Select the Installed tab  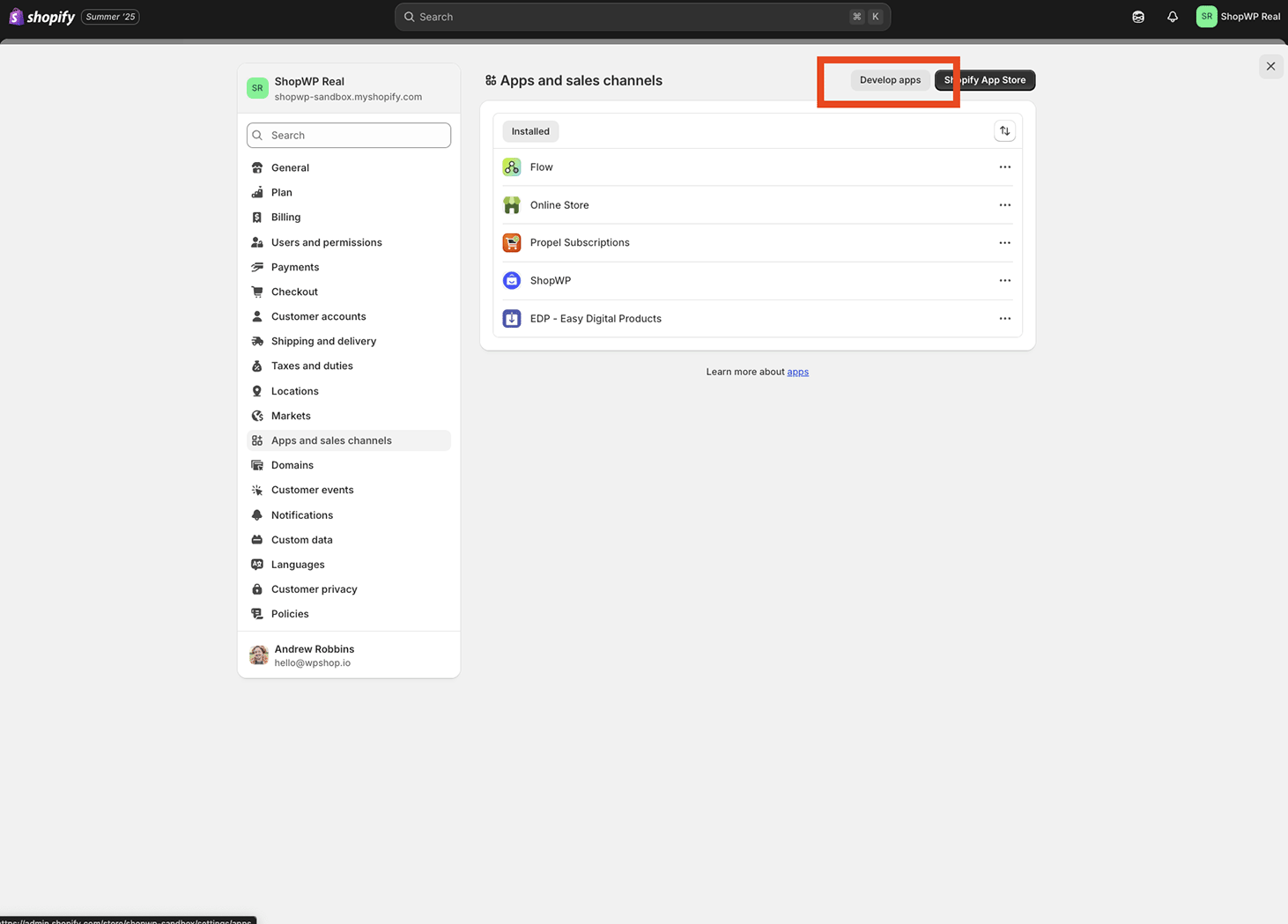[x=530, y=131]
